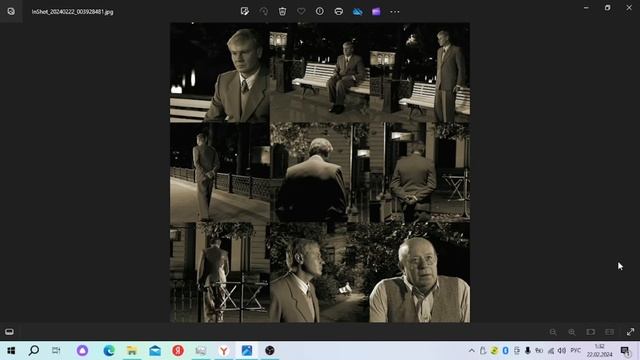Image resolution: width=640 pixels, height=360 pixels.
Task: Open taskbar Search
Action: (34, 350)
